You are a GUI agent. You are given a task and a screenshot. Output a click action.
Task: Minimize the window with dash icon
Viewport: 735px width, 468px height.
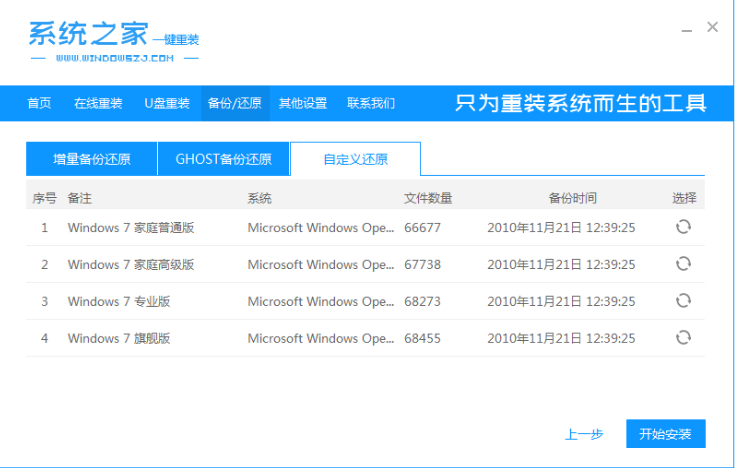coord(685,28)
